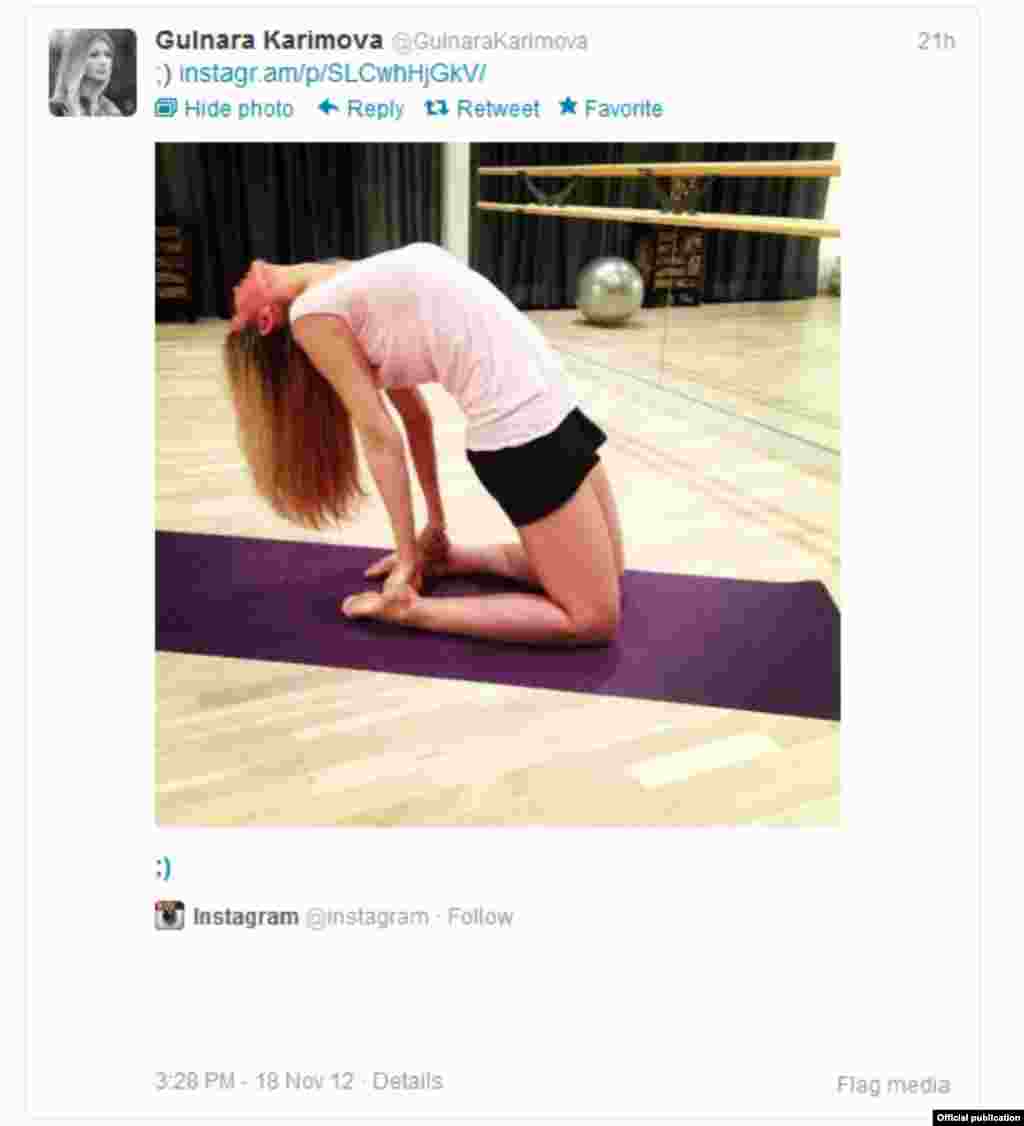
Task: Open the embedded yoga photo
Action: point(498,484)
